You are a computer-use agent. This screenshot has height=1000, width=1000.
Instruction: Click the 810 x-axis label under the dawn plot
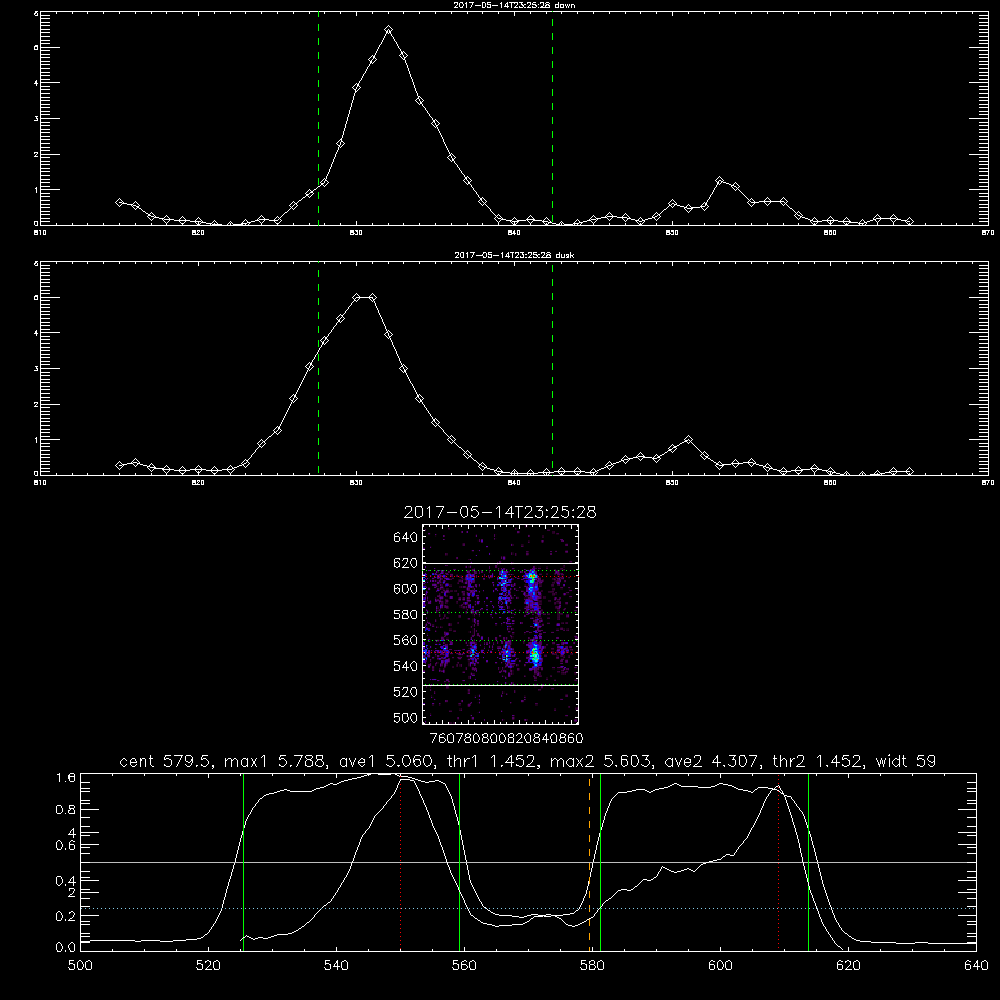(40, 233)
